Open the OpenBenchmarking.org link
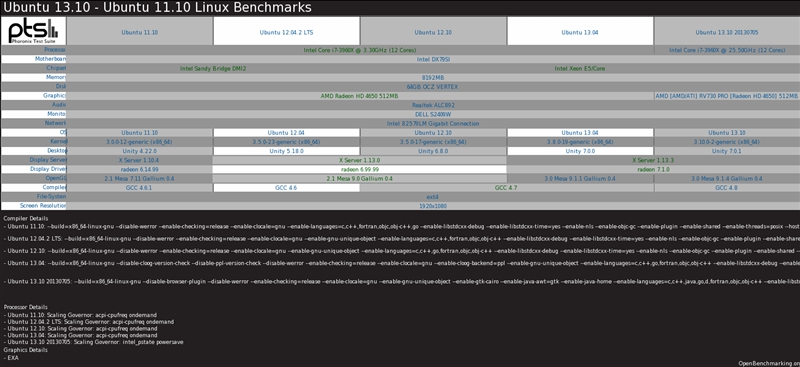Viewport: 800px width, 367px height. point(769,363)
